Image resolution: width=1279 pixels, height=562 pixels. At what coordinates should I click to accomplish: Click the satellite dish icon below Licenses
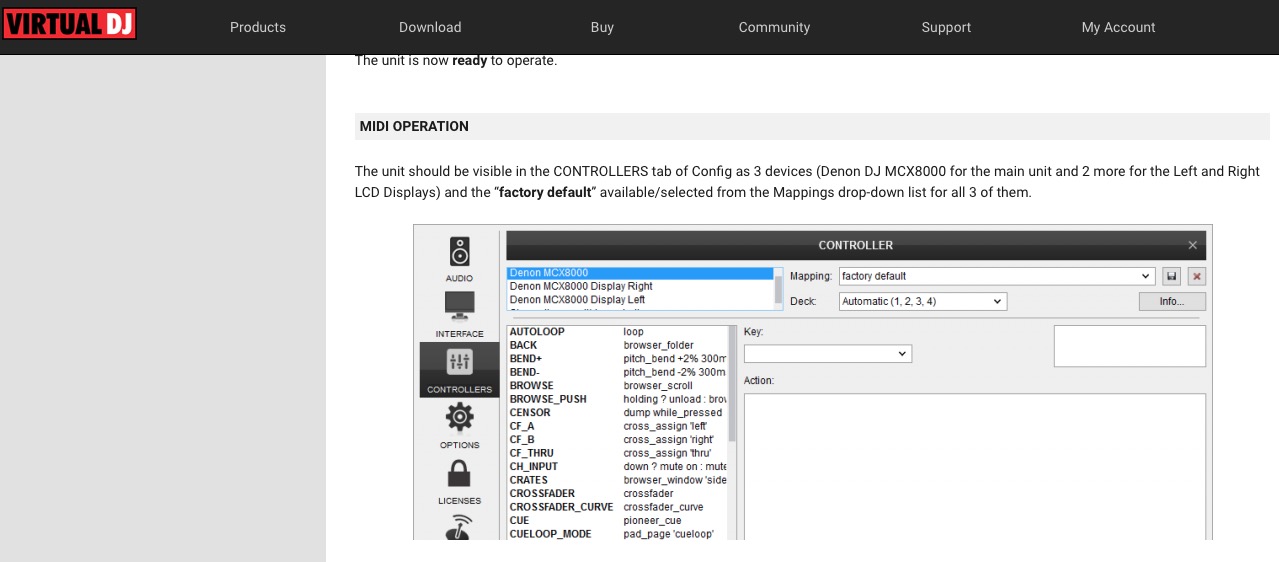point(459,527)
